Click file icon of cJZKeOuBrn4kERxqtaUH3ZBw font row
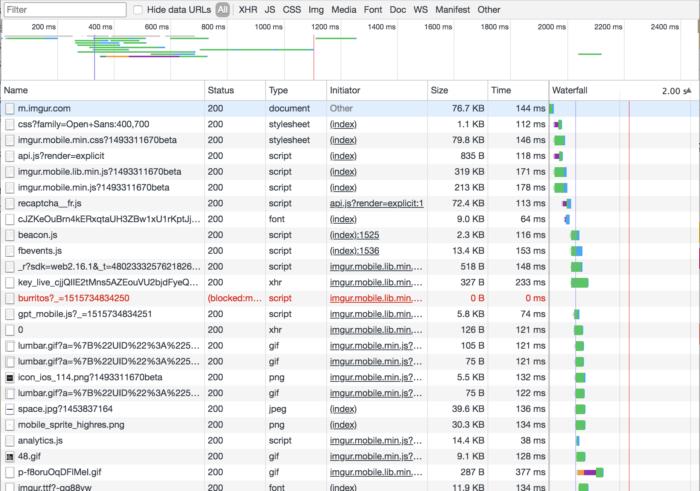The width and height of the screenshot is (700, 491). click(x=10, y=219)
